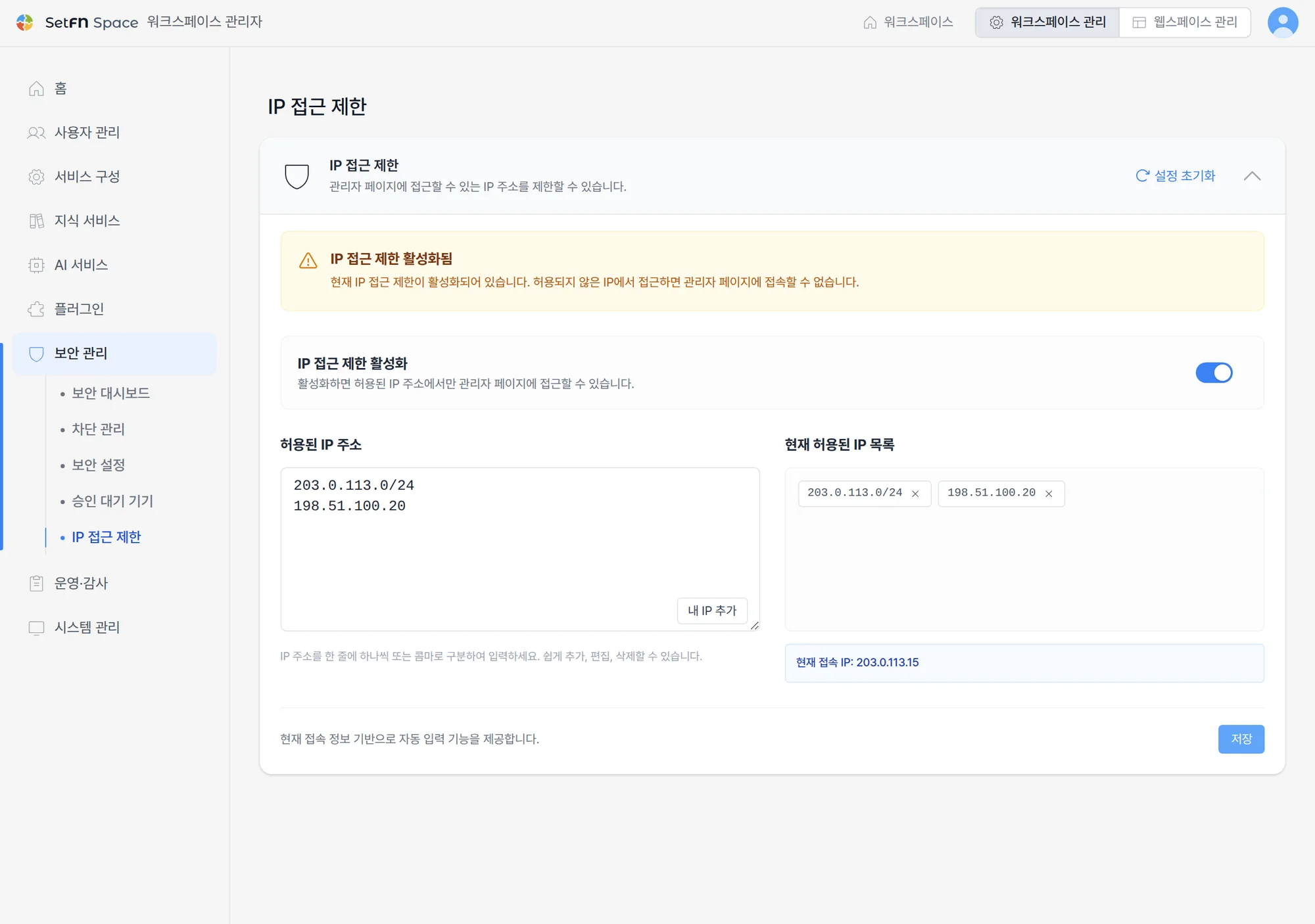Click the clipboard icon beside 운영·감사
The image size is (1315, 924).
37,584
